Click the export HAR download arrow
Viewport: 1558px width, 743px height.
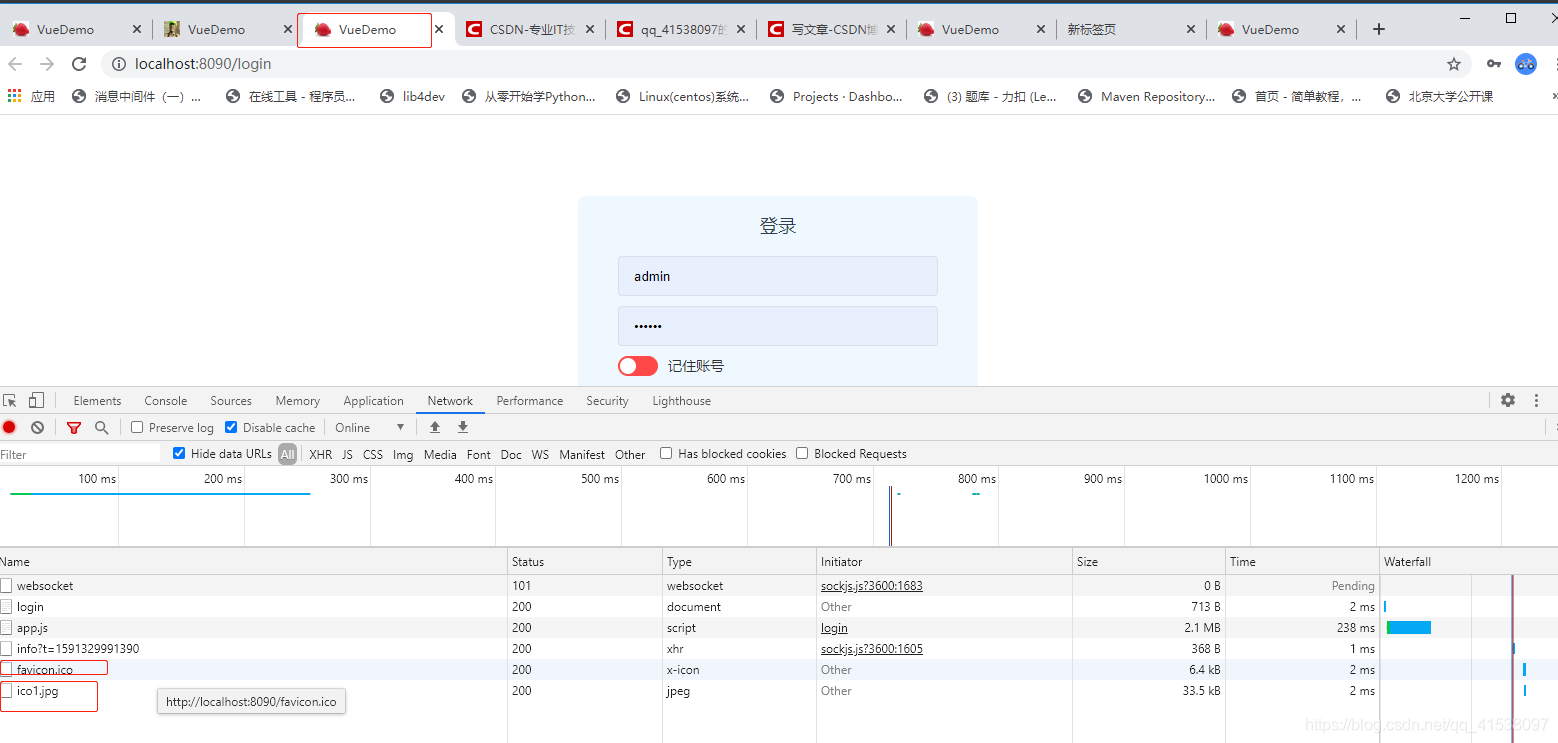463,427
